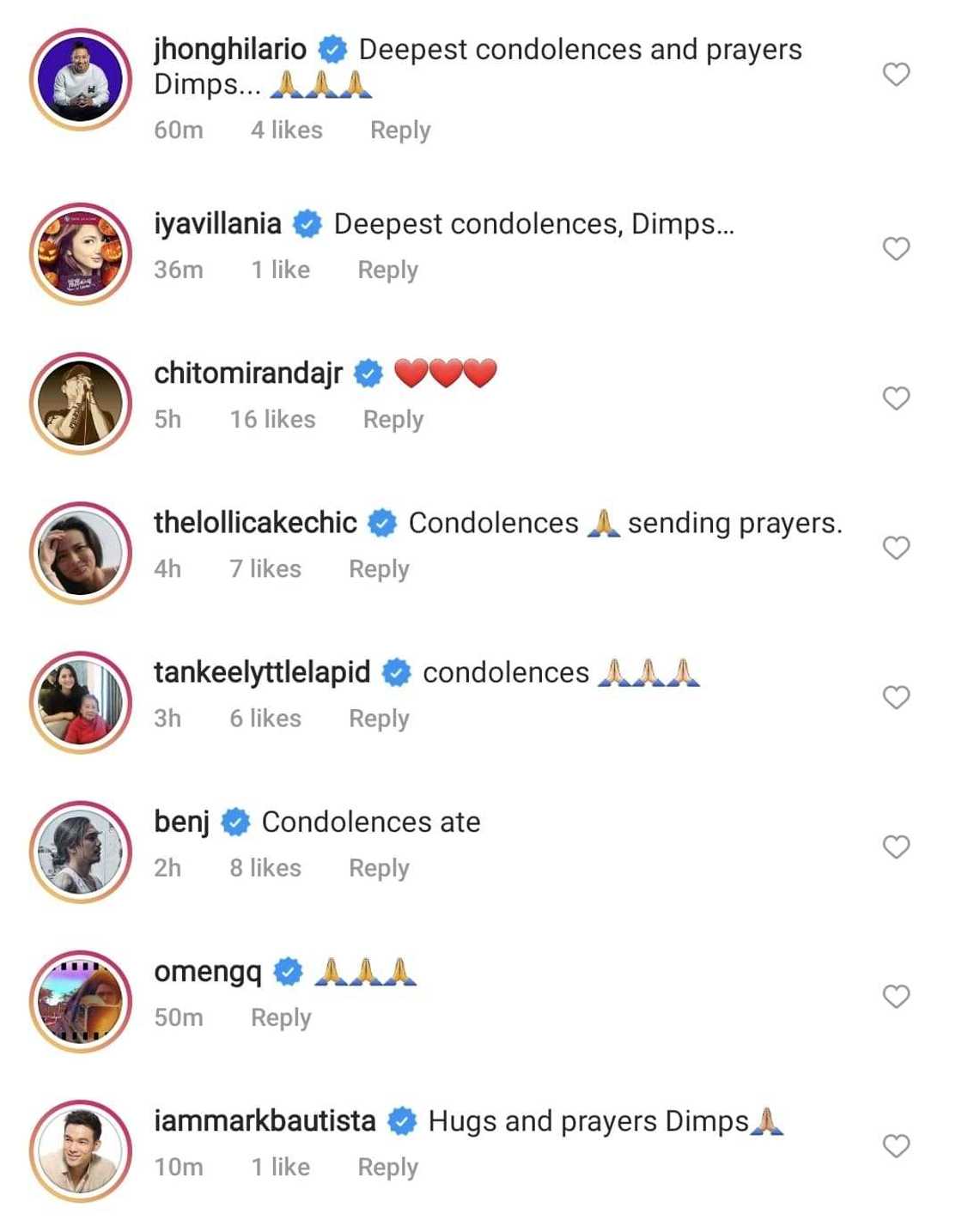Show who gave 8 likes to benj

pyautogui.click(x=265, y=869)
